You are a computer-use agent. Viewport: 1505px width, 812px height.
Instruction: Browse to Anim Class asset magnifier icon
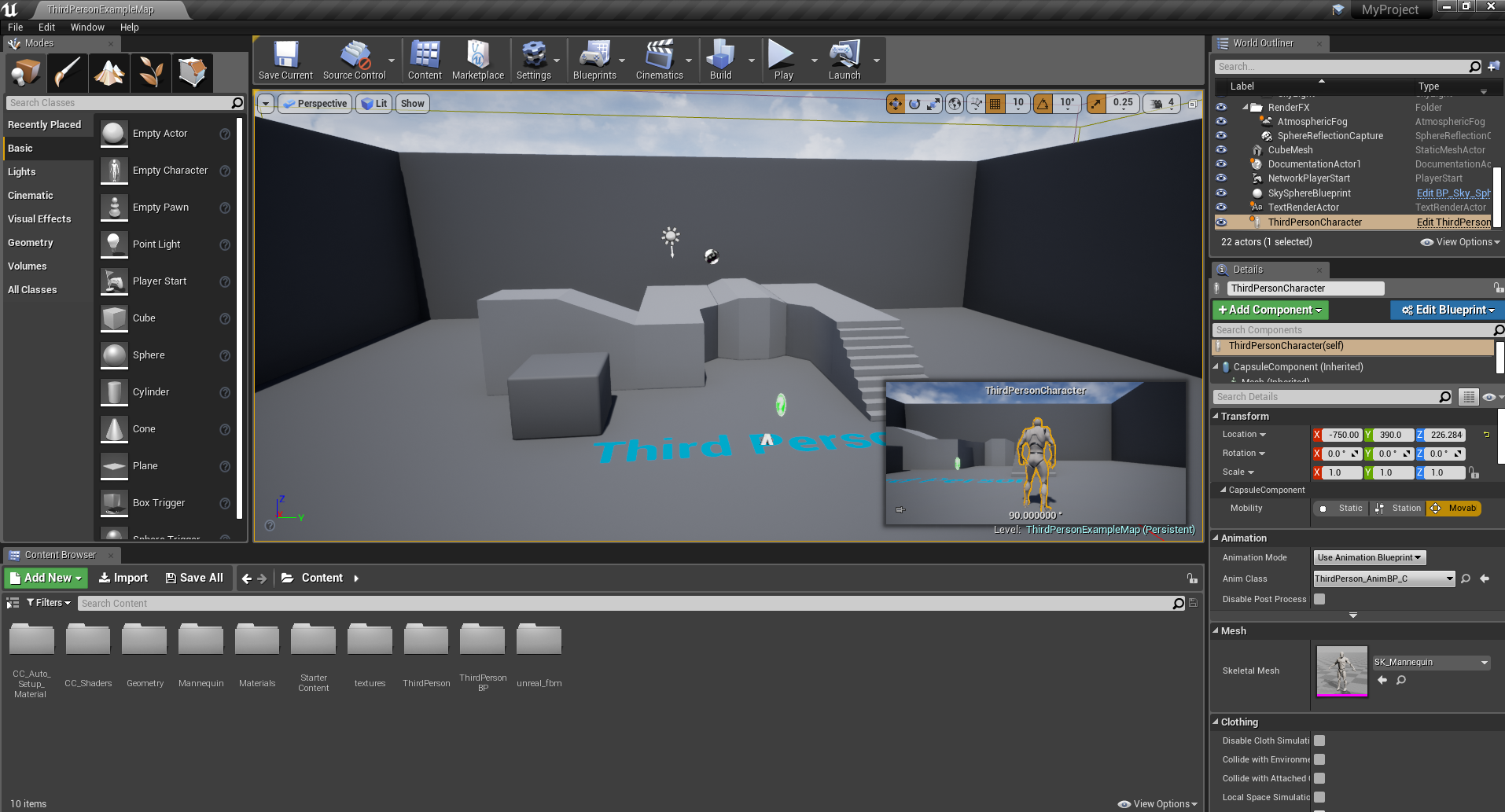pos(1466,579)
